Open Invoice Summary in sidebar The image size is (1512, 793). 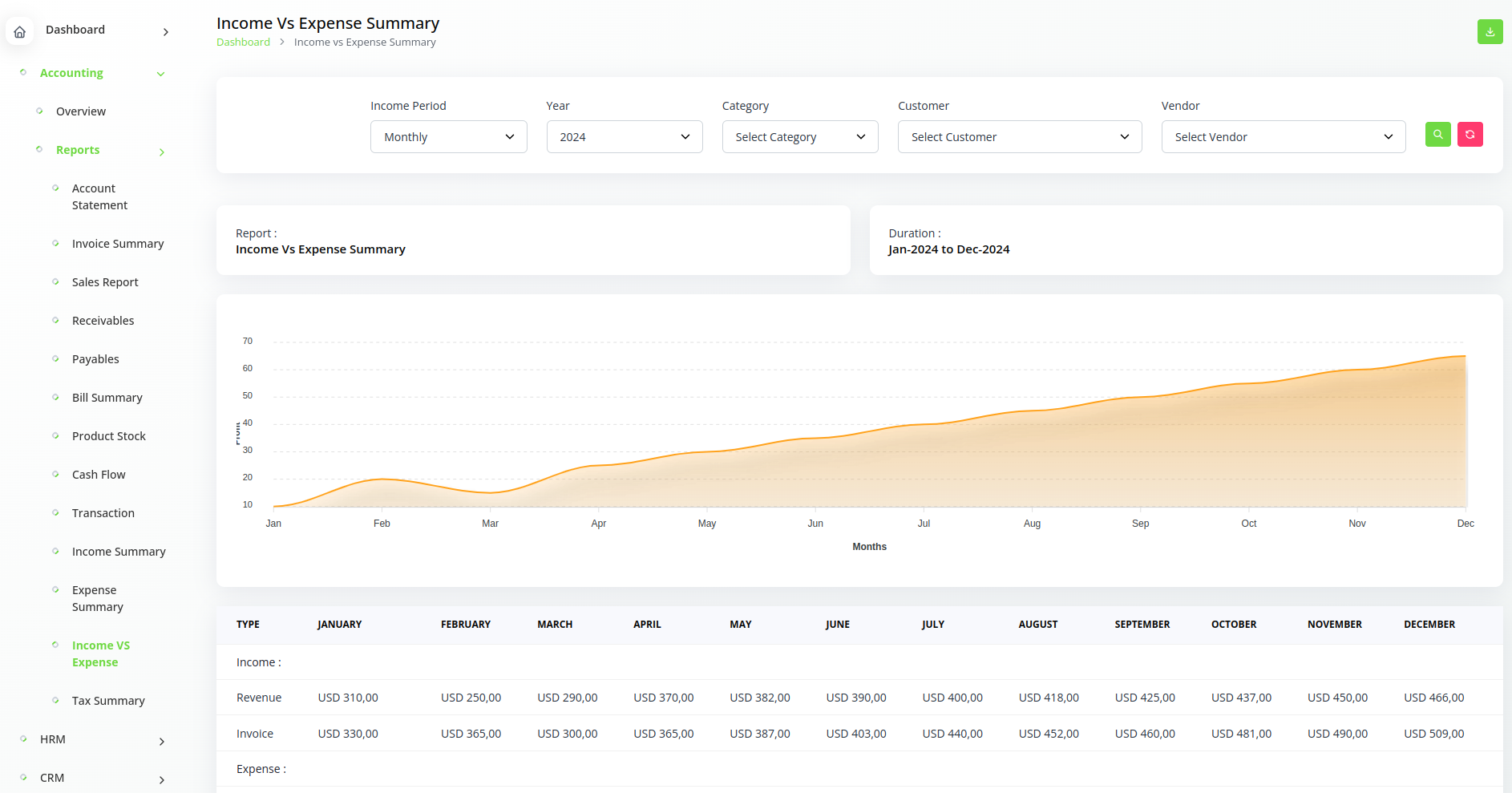118,244
